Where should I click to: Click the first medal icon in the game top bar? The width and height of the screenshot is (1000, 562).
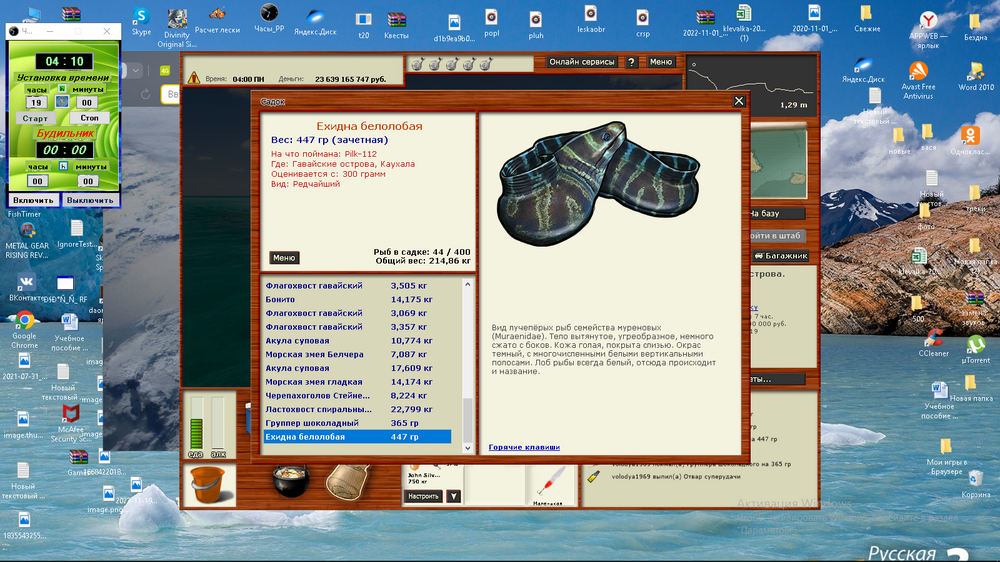[417, 64]
